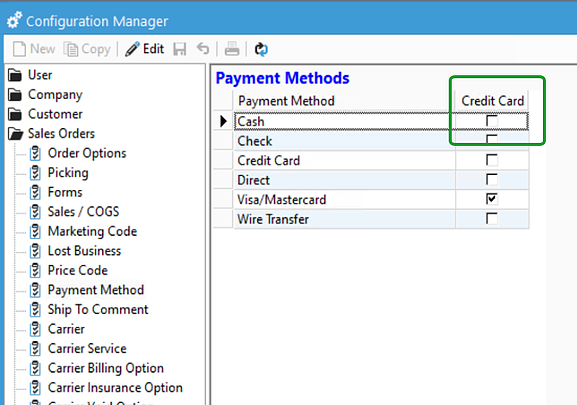Click the Forms clipboard icon
Viewport: 577px width, 405px height.
coord(35,192)
